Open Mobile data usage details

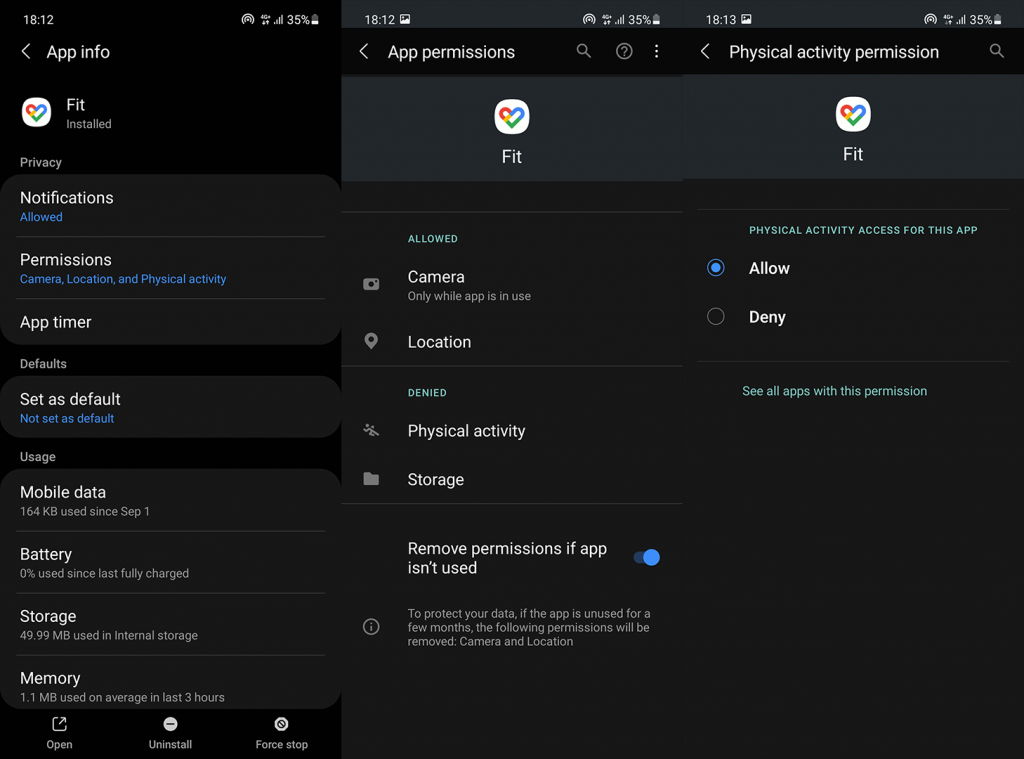(170, 501)
